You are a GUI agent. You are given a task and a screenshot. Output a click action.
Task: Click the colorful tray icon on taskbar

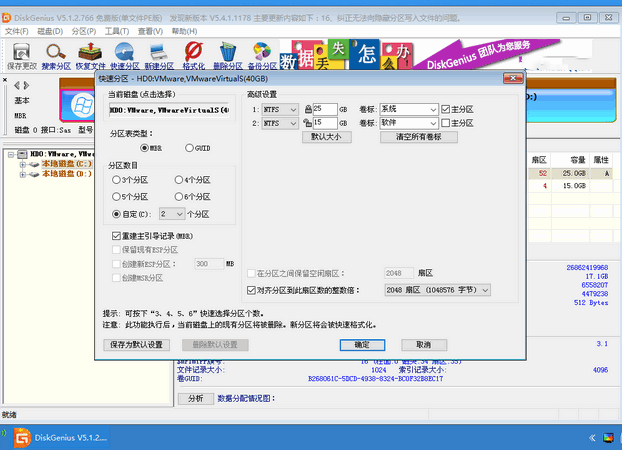point(608,438)
